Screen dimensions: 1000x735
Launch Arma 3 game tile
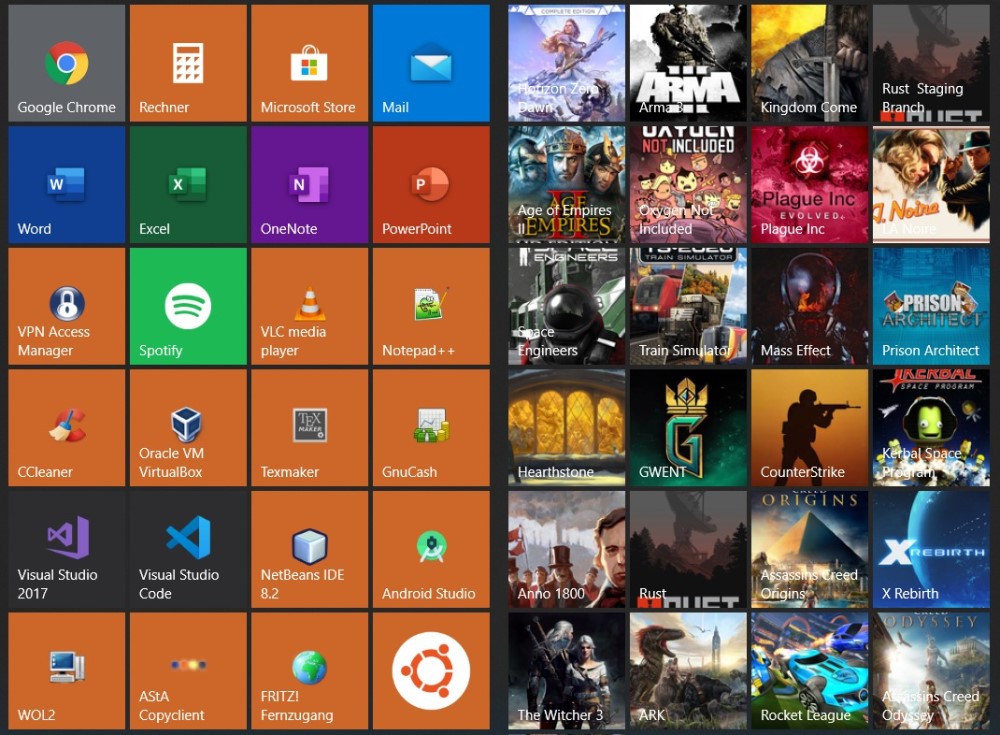click(x=688, y=63)
